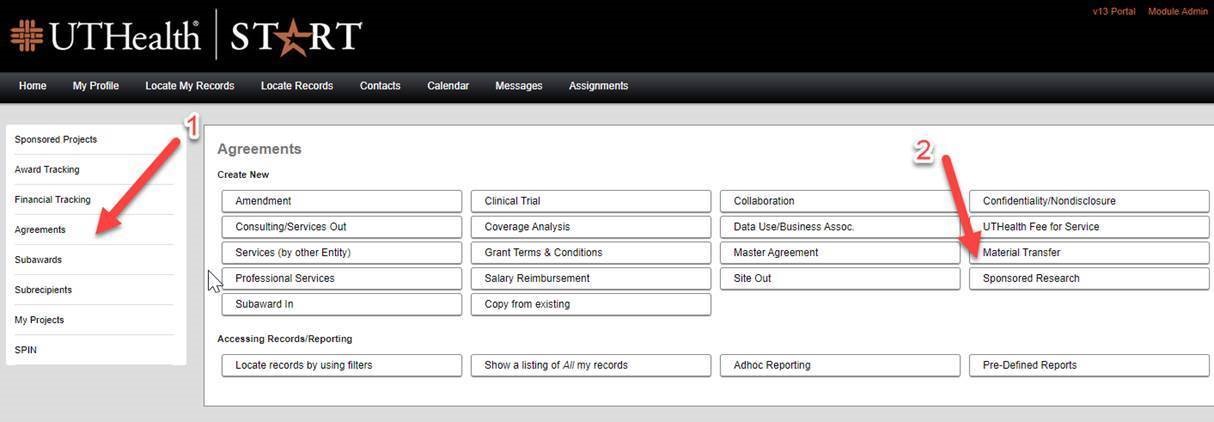
Task: Open Locate My Records menu
Action: (x=190, y=86)
